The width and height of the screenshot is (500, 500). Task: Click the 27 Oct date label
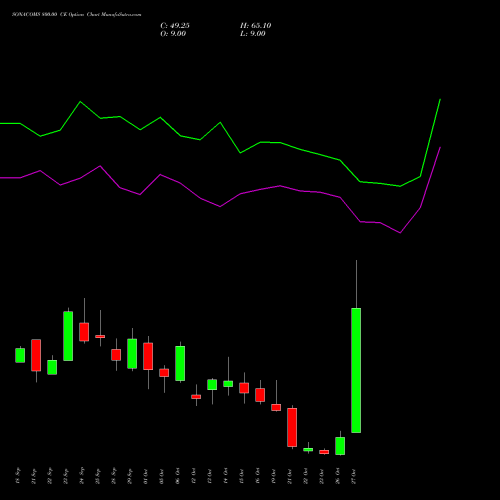(353, 476)
